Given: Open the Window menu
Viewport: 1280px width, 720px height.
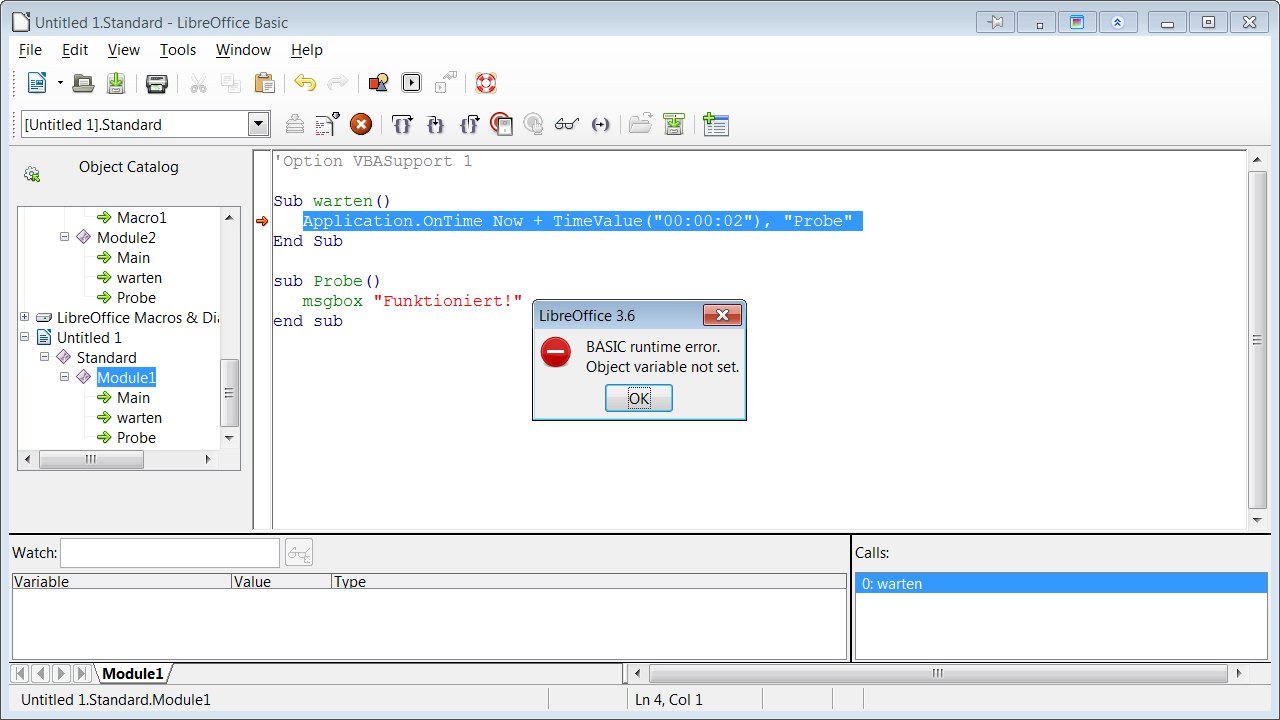Looking at the screenshot, I should point(243,50).
